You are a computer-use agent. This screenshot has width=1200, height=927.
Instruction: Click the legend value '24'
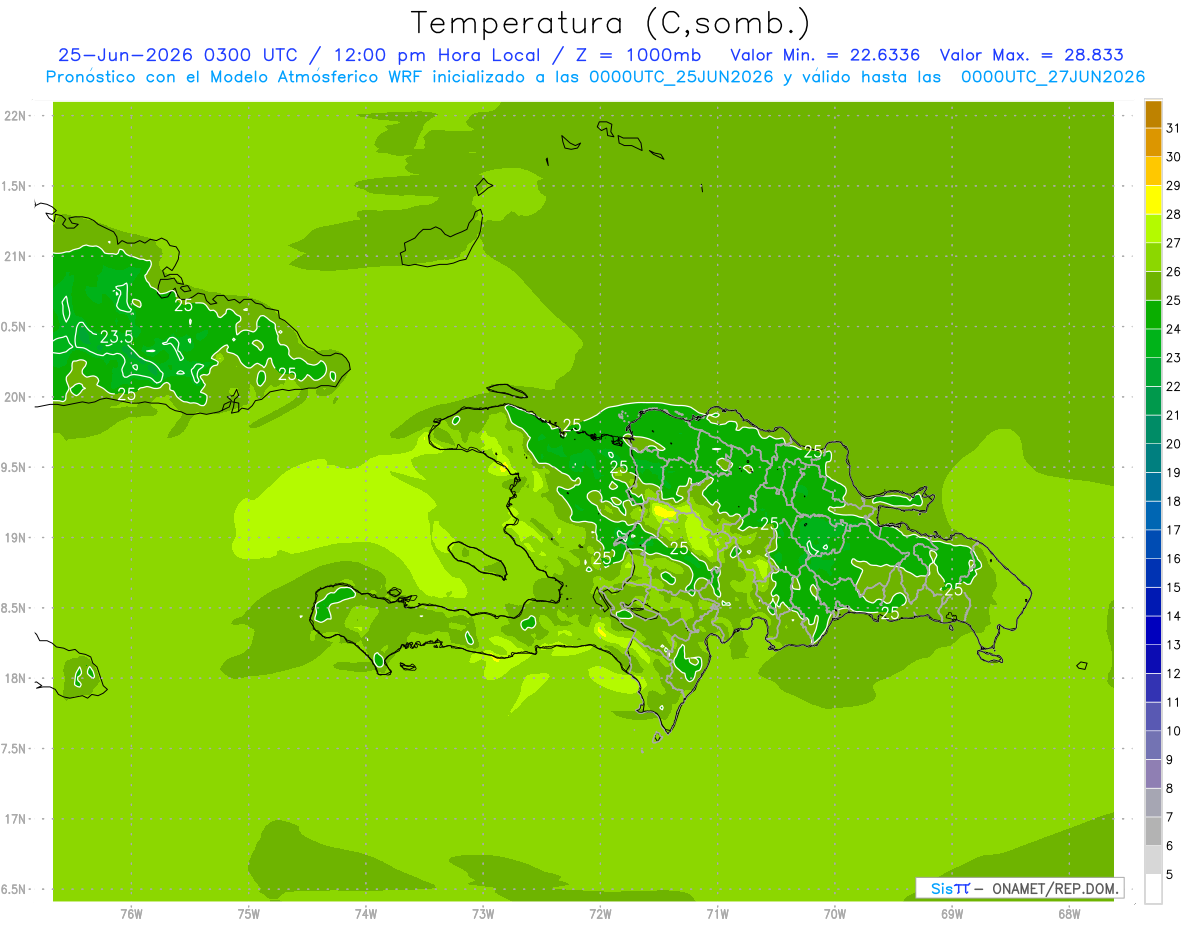tap(1173, 329)
